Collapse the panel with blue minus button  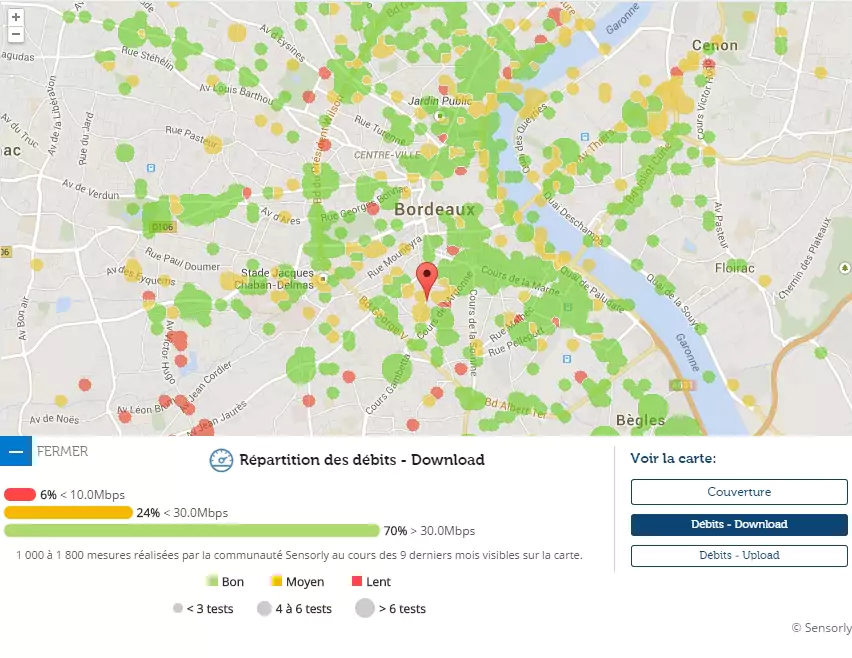[16, 451]
